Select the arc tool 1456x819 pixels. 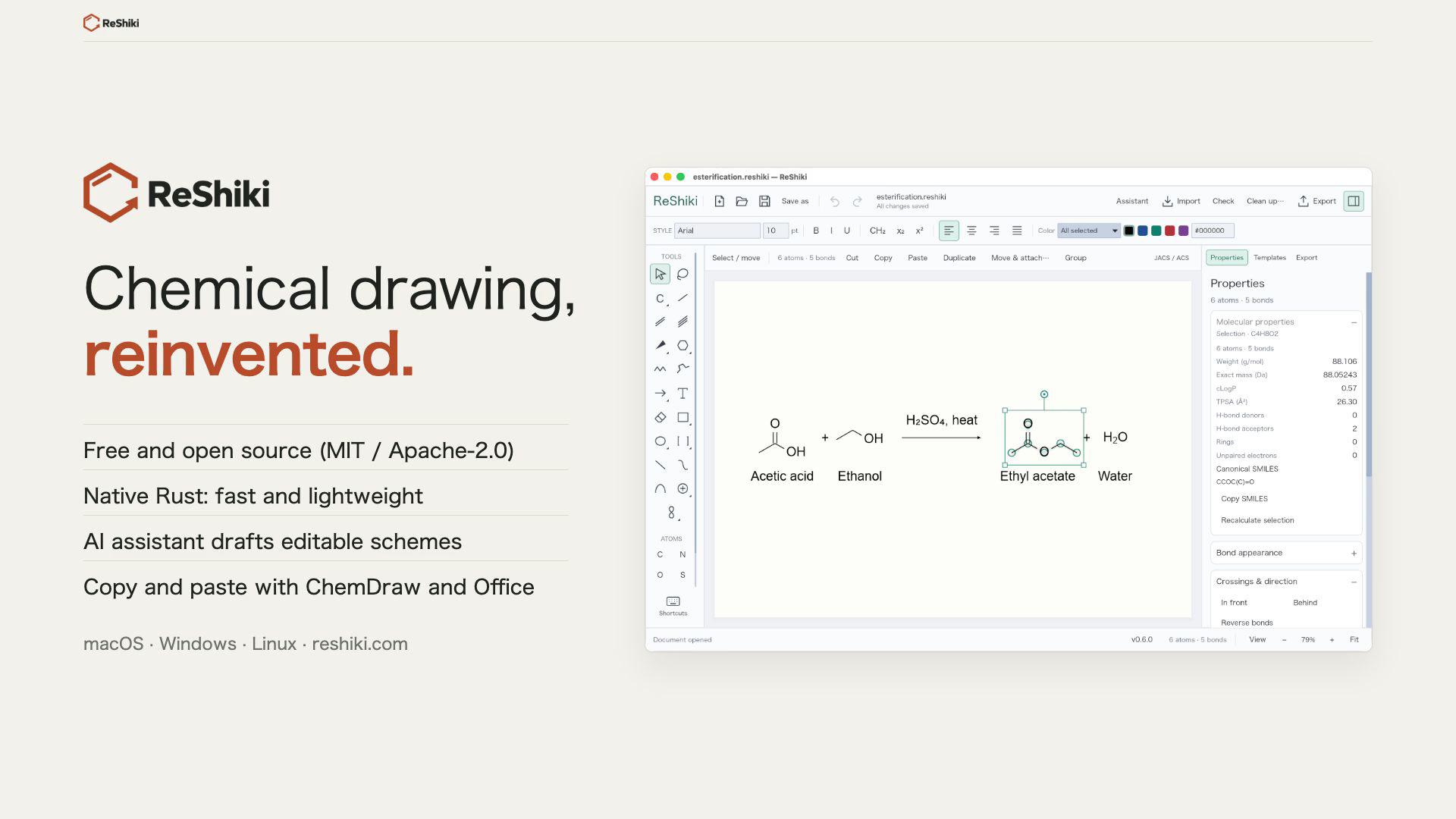[x=660, y=489]
